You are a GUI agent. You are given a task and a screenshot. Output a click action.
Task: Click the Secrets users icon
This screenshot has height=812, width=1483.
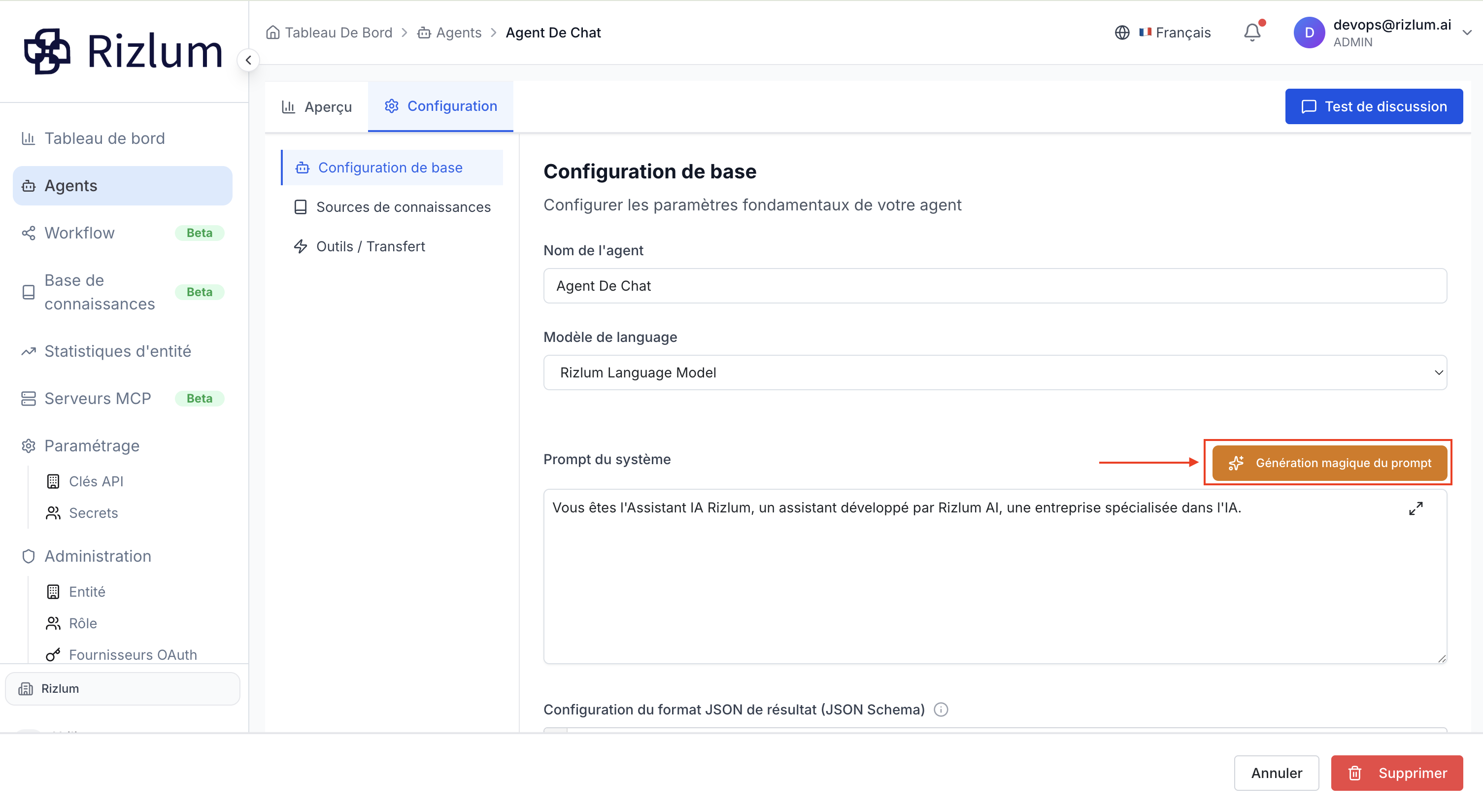53,513
